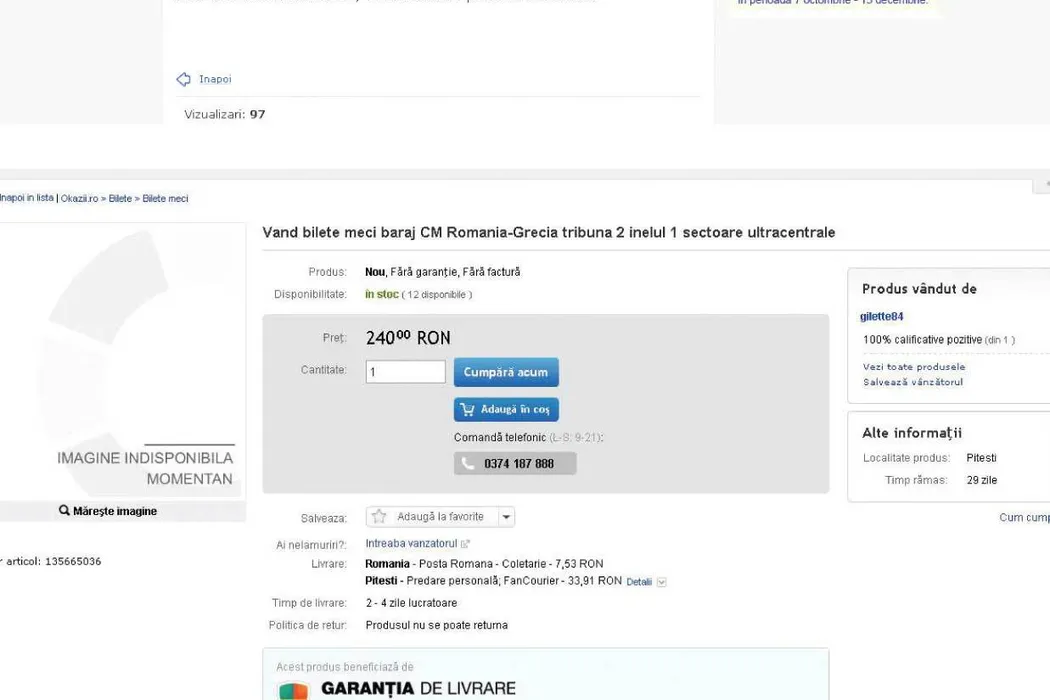Screen dimensions: 1050x700
Task: Click the external link icon after Intreaba vanzatorul
Action: [x=465, y=544]
